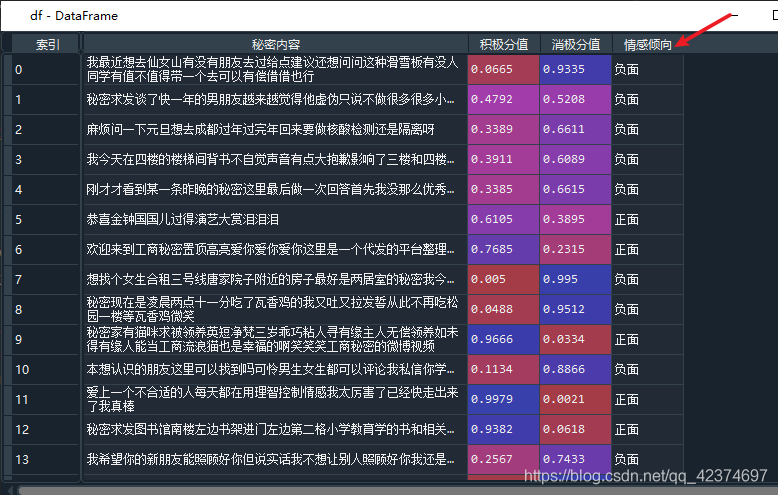Select positive score 0.3911
The image size is (778, 495).
coord(503,159)
